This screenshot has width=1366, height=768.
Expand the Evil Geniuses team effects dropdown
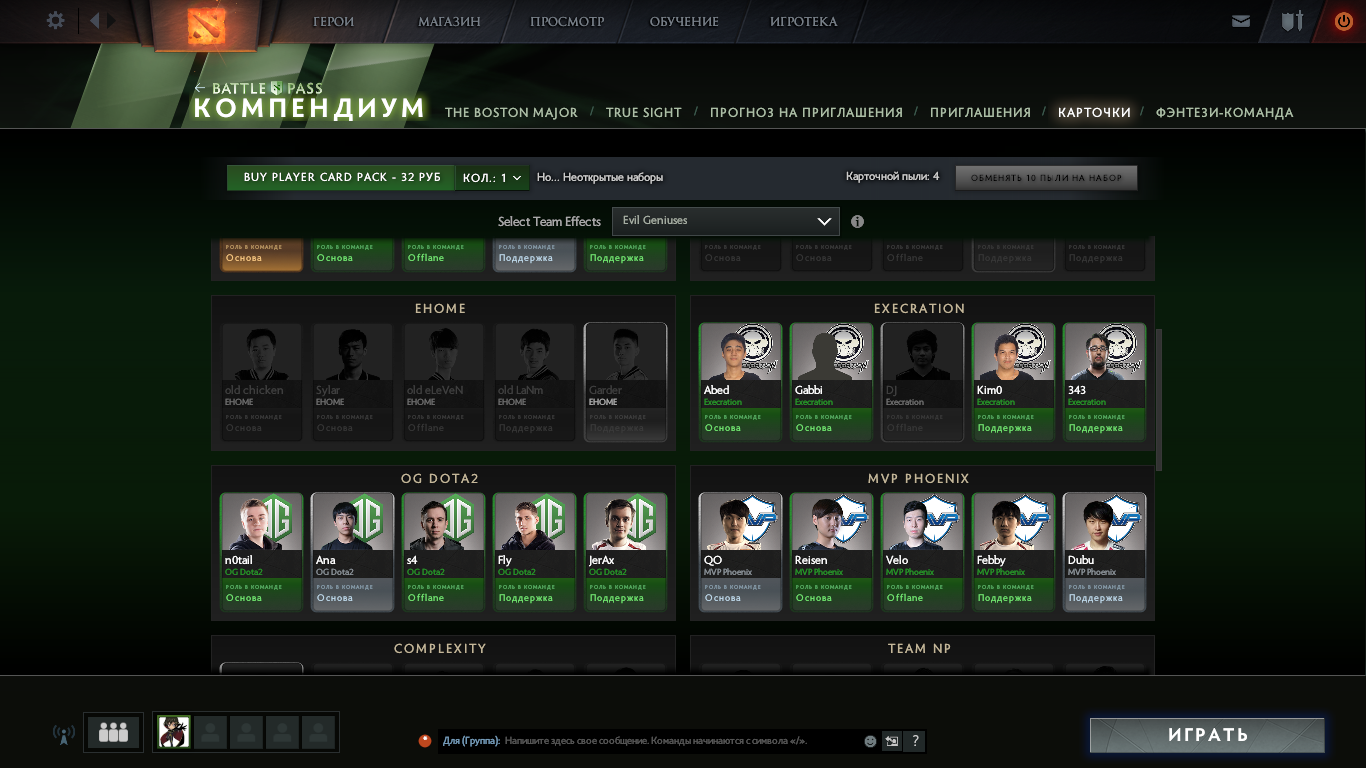[x=725, y=221]
